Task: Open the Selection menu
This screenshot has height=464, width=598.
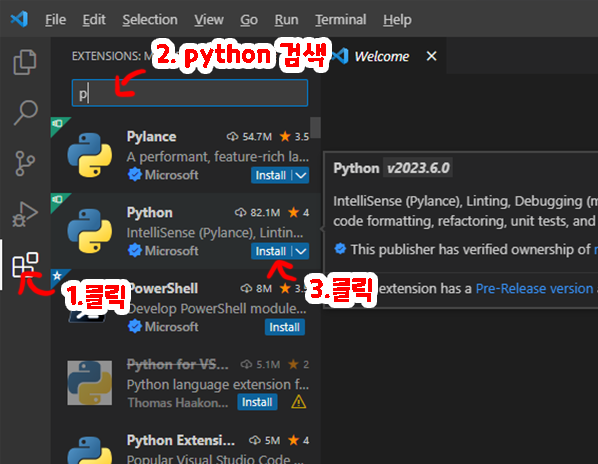Action: pyautogui.click(x=150, y=19)
